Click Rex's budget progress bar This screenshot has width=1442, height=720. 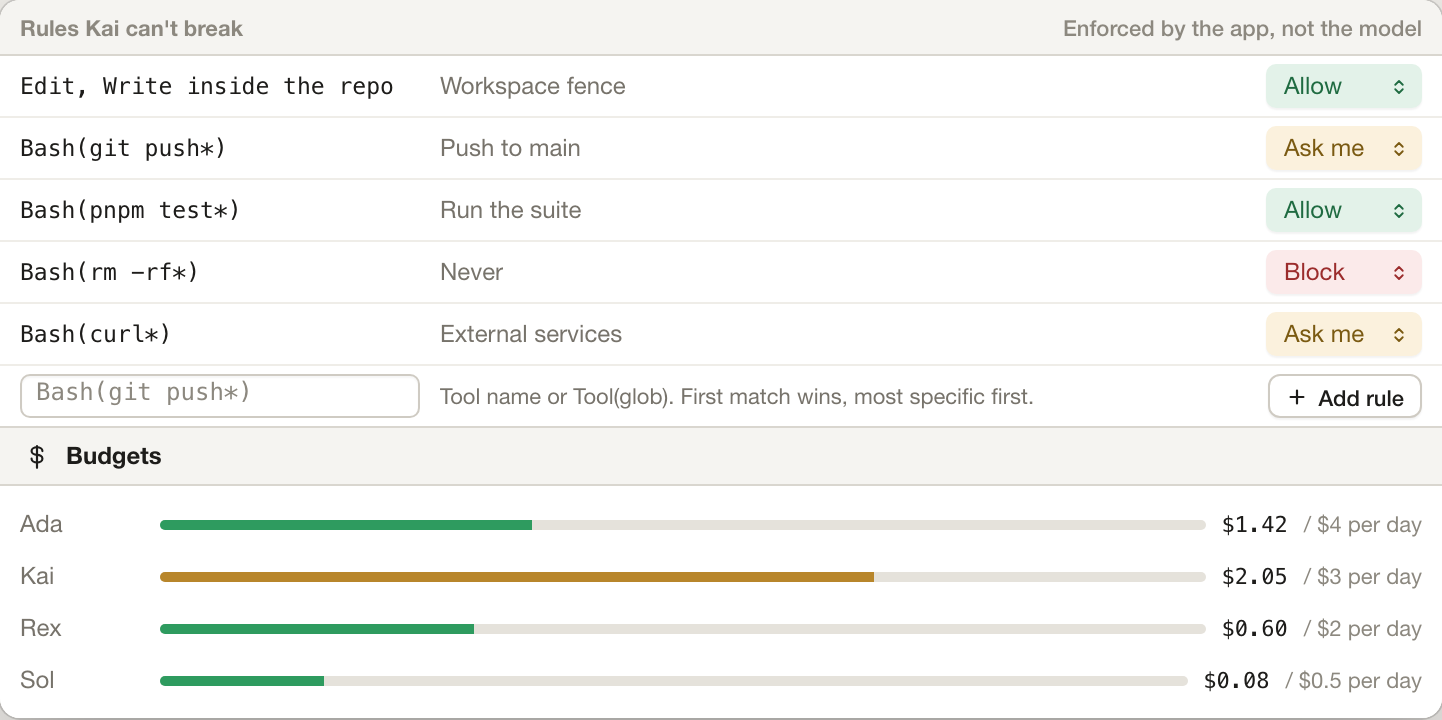pos(682,629)
